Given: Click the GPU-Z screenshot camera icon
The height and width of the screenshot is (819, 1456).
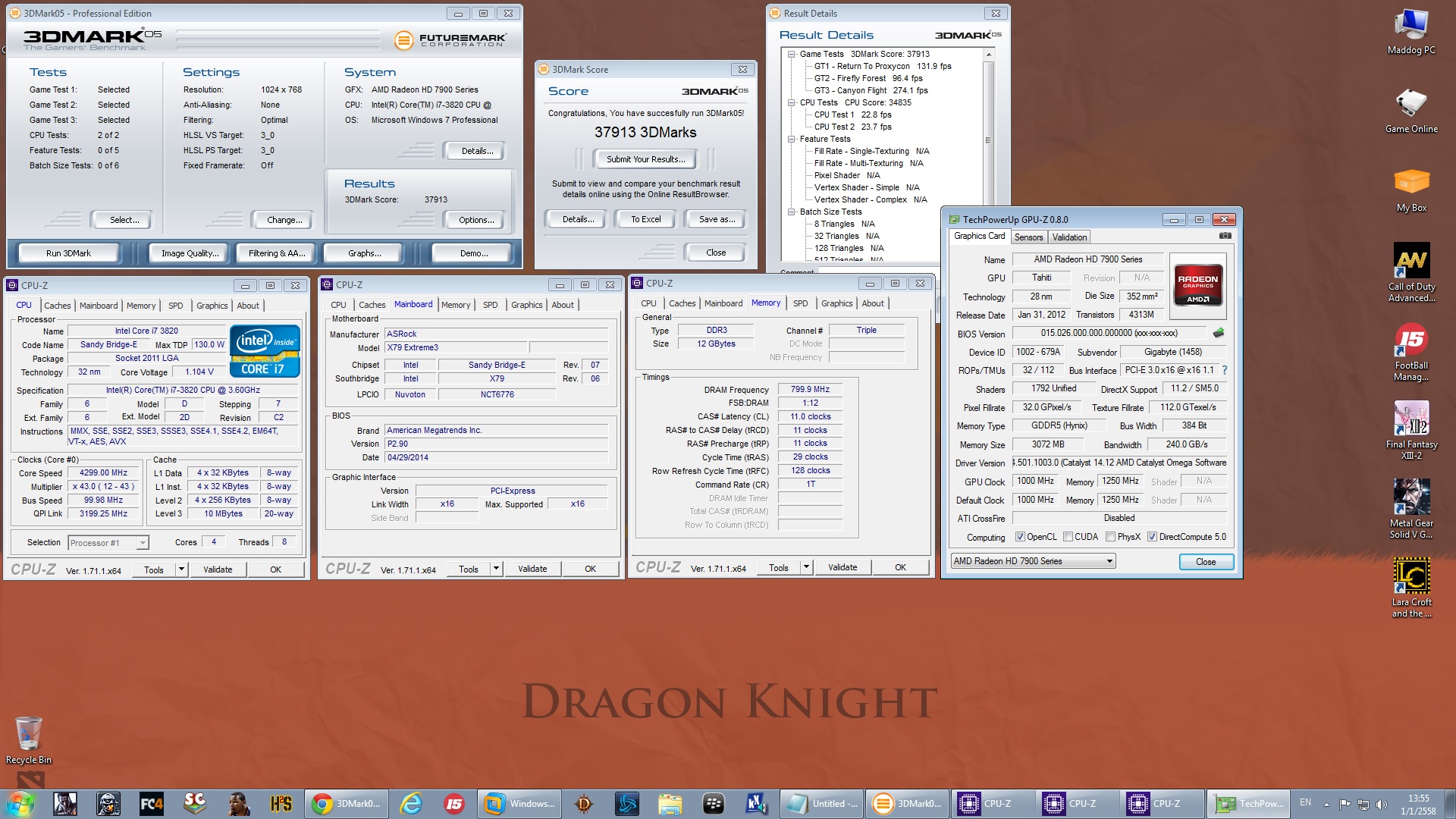Looking at the screenshot, I should 1225,236.
